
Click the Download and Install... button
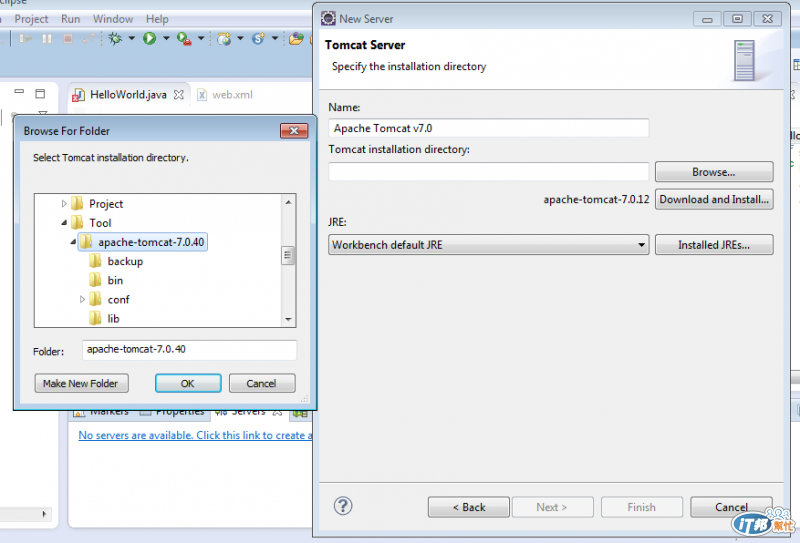coord(714,200)
